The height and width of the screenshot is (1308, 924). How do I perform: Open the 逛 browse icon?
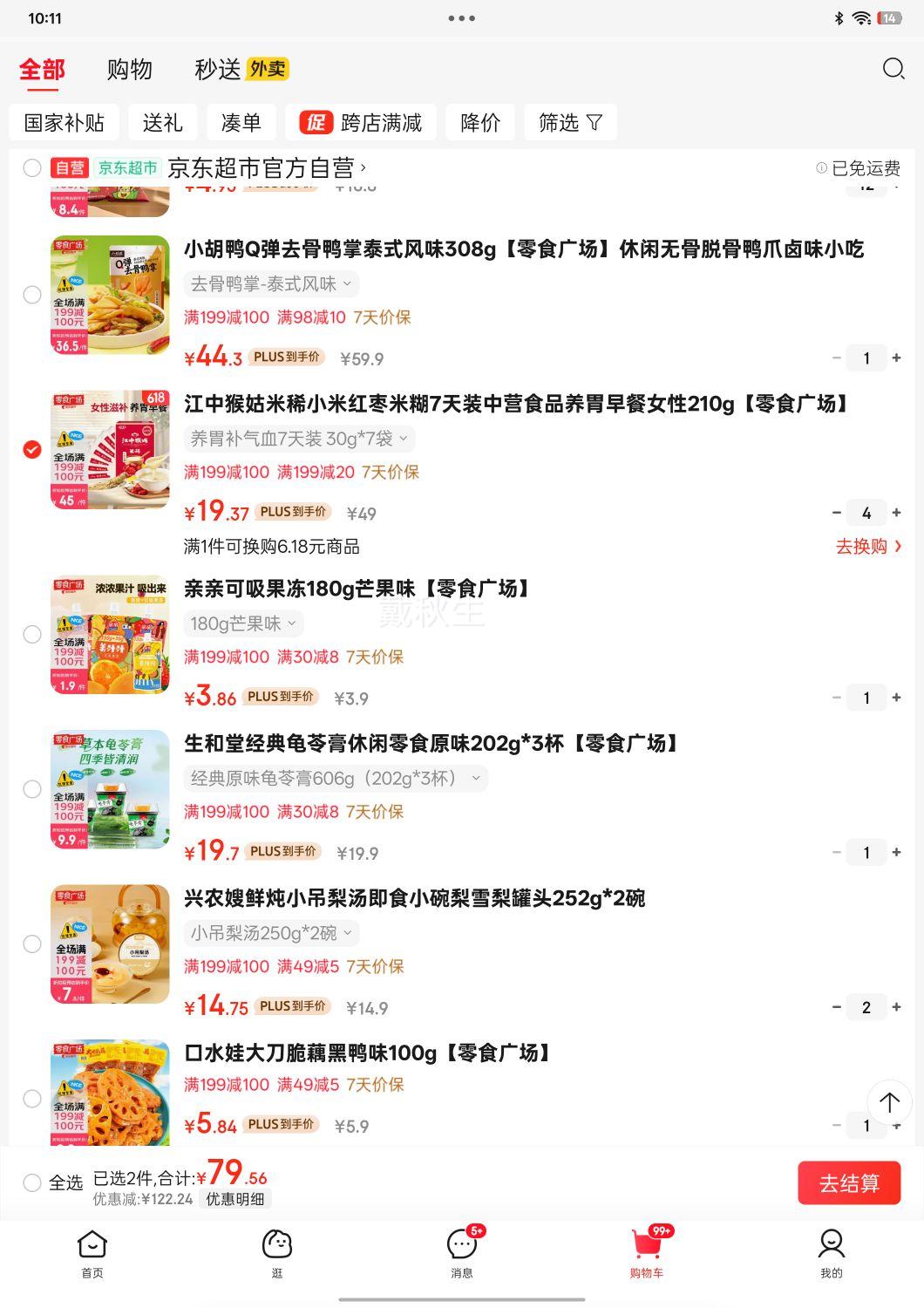277,1254
